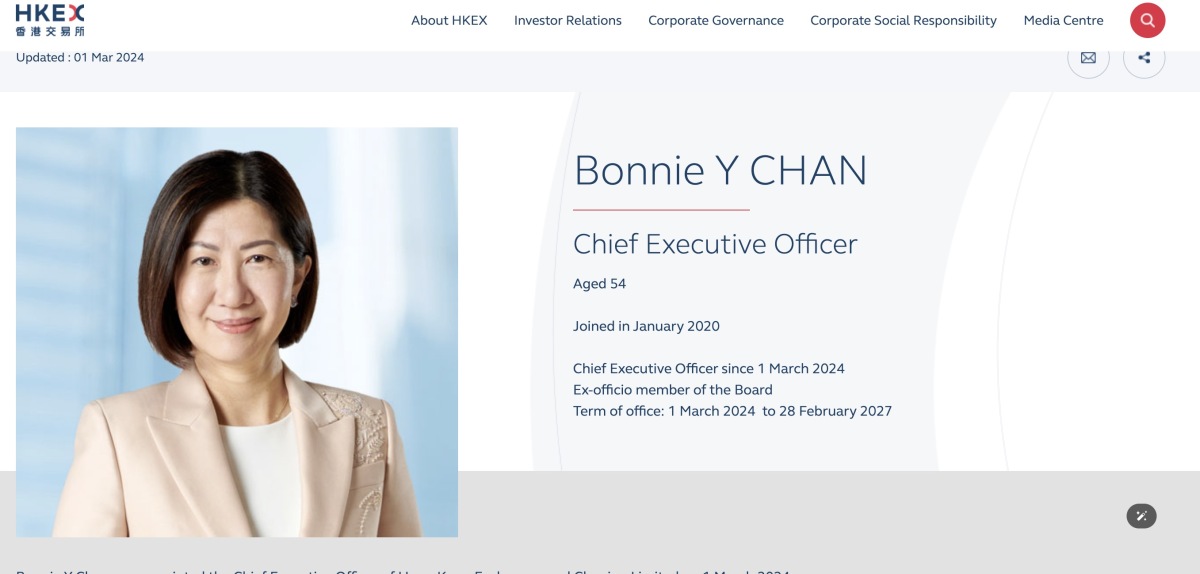Click the email envelope share icon
1200x574 pixels.
click(x=1088, y=58)
